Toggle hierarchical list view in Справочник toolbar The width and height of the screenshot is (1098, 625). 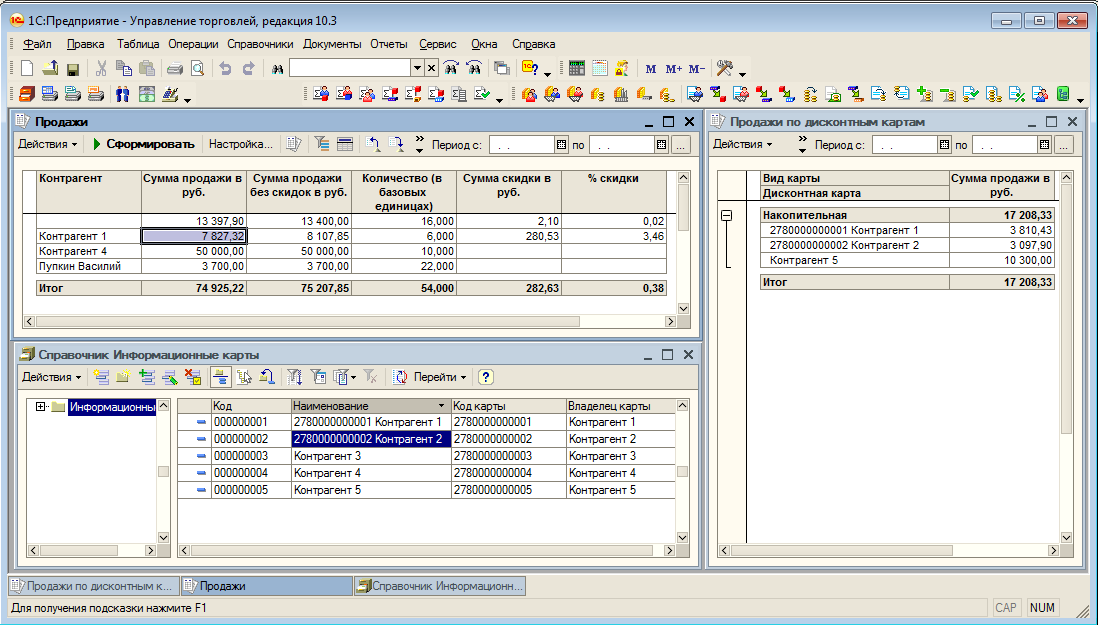220,377
